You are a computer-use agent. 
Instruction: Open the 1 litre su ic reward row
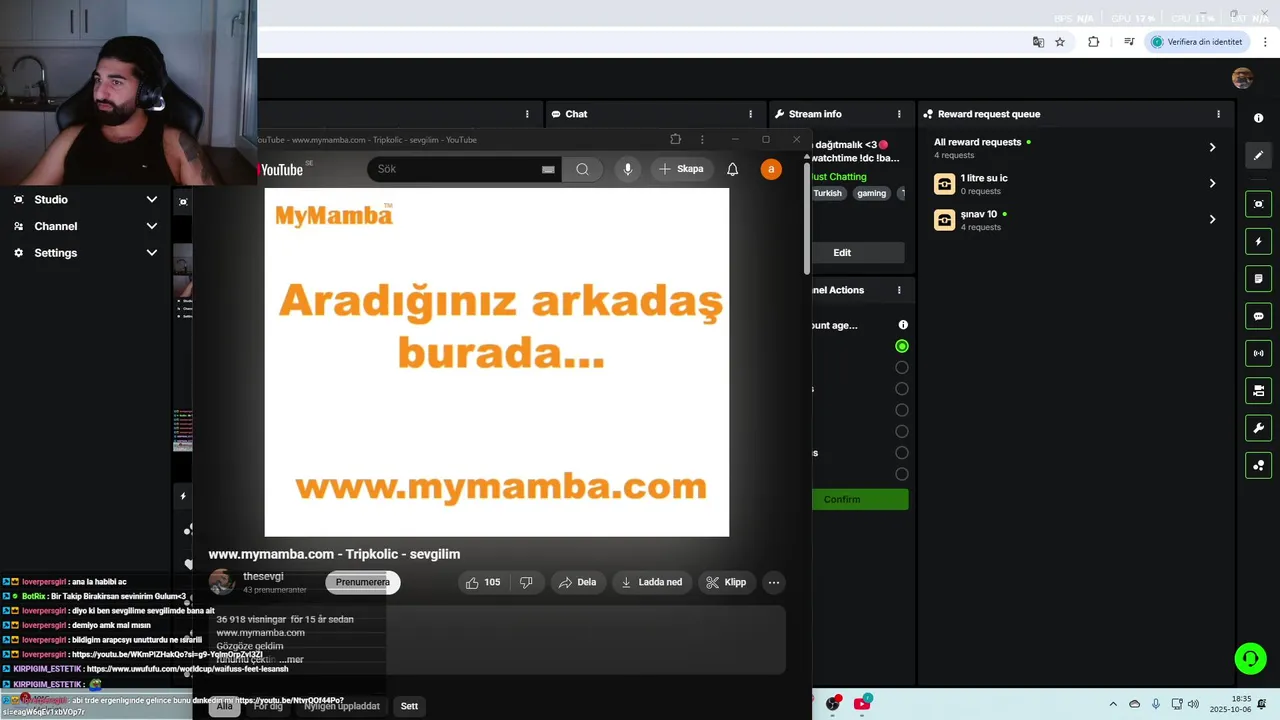click(1076, 184)
